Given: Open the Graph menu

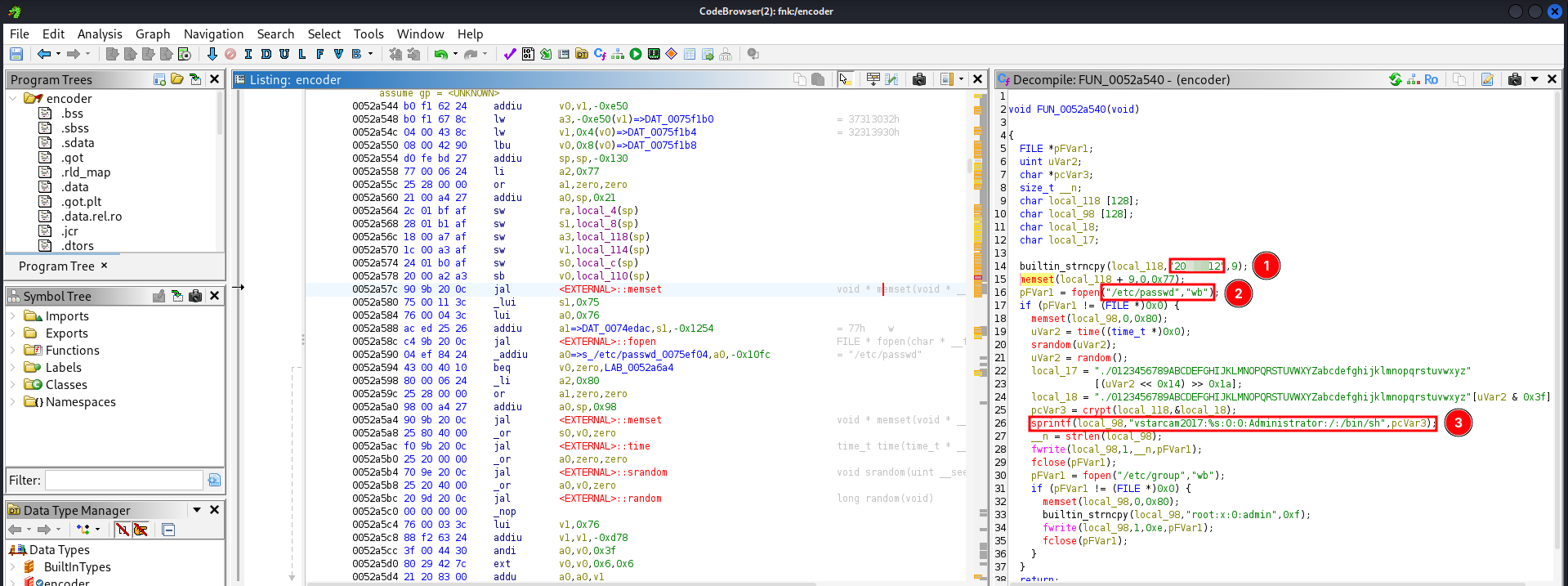Looking at the screenshot, I should coord(153,34).
